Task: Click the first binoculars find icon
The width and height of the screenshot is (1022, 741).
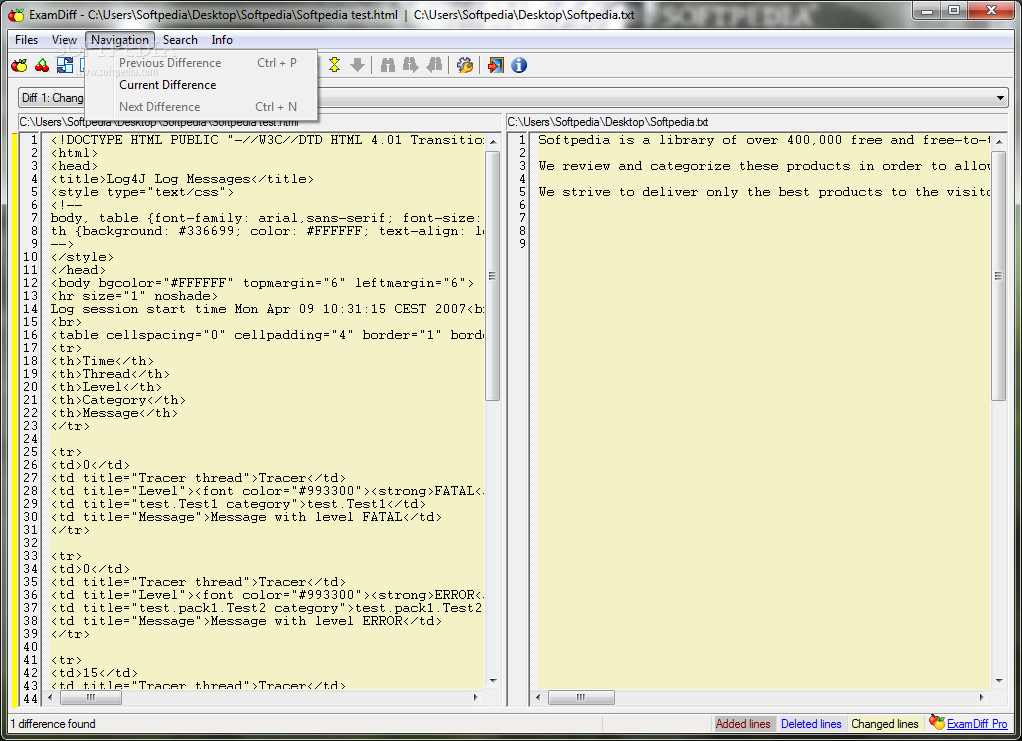Action: [x=388, y=65]
